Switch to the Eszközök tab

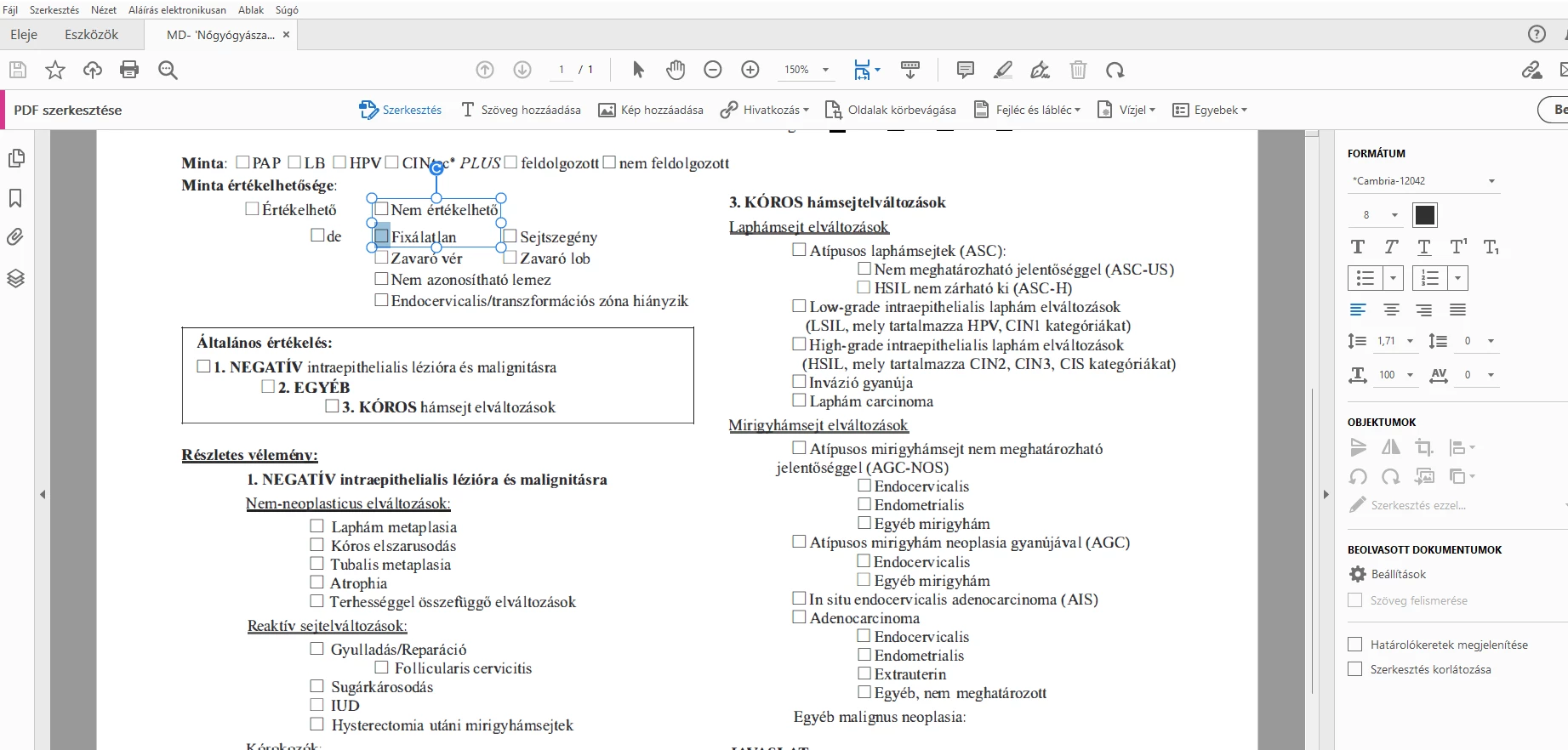click(x=92, y=34)
